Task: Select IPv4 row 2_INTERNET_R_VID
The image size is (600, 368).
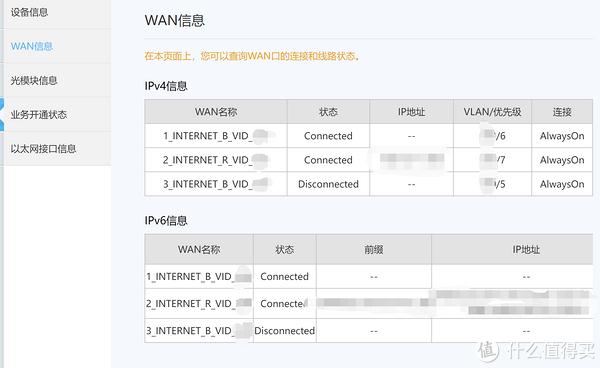Action: pos(368,160)
